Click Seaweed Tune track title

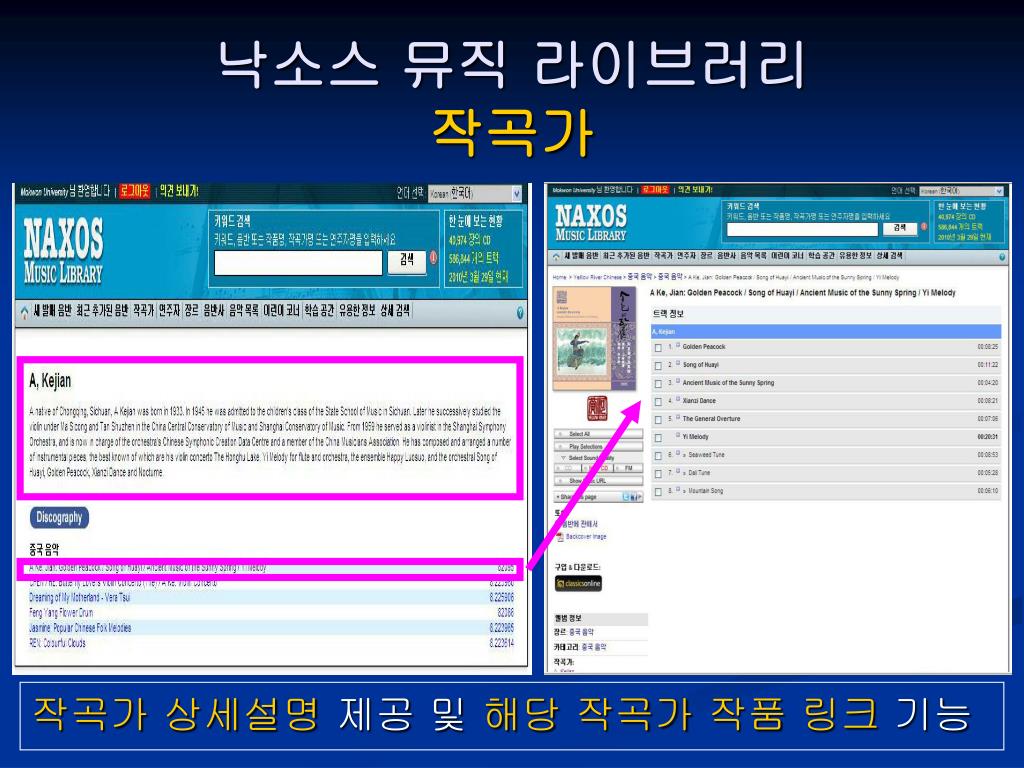point(706,455)
